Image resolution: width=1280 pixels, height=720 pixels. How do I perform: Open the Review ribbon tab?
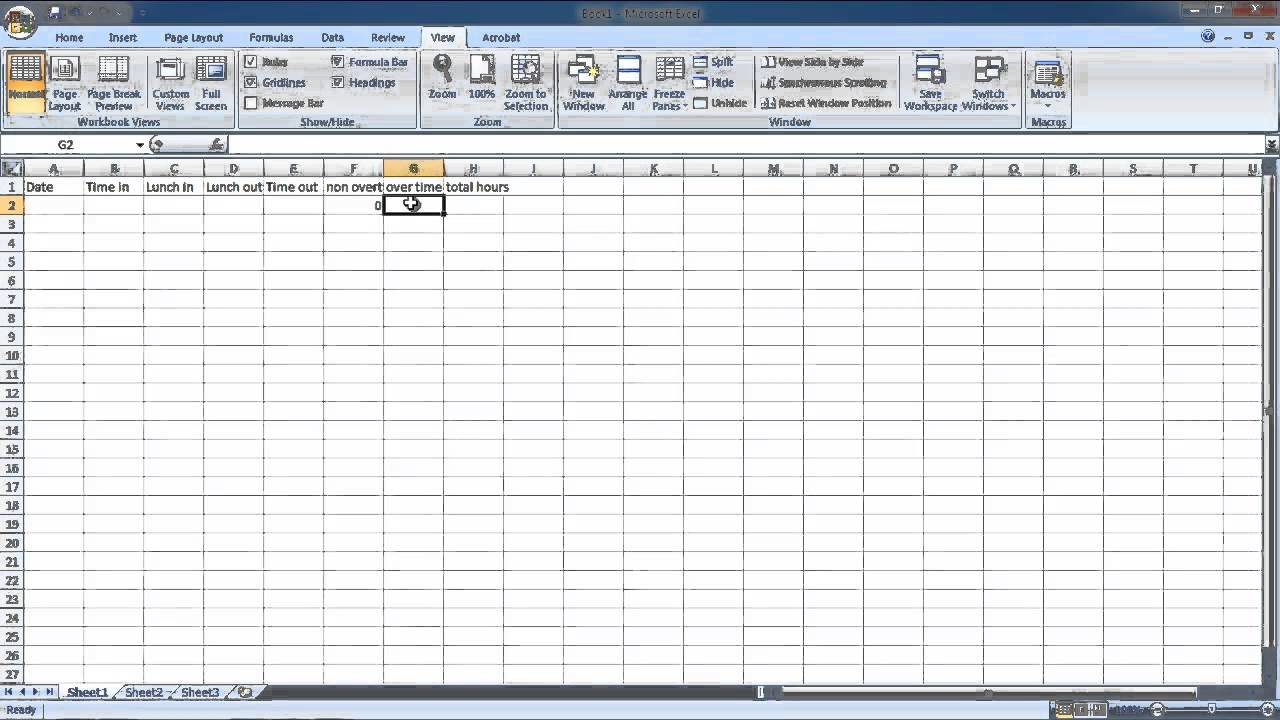click(388, 37)
